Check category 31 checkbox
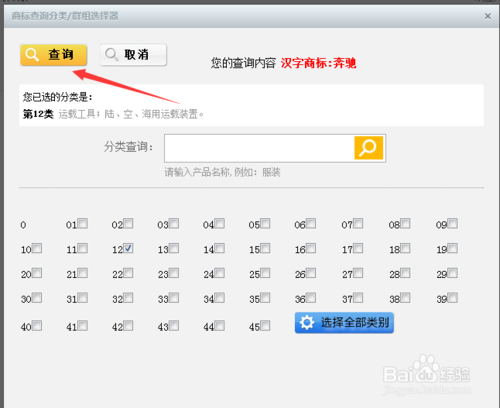500x408 pixels. click(x=83, y=298)
